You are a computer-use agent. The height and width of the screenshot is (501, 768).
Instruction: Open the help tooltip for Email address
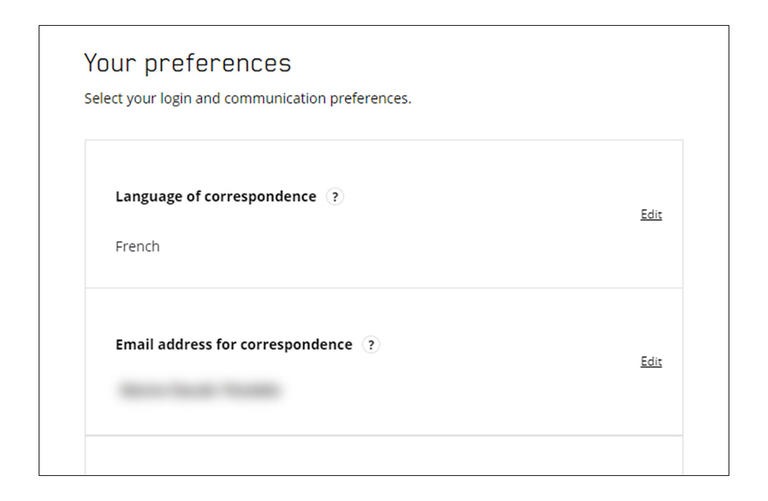pyautogui.click(x=371, y=345)
